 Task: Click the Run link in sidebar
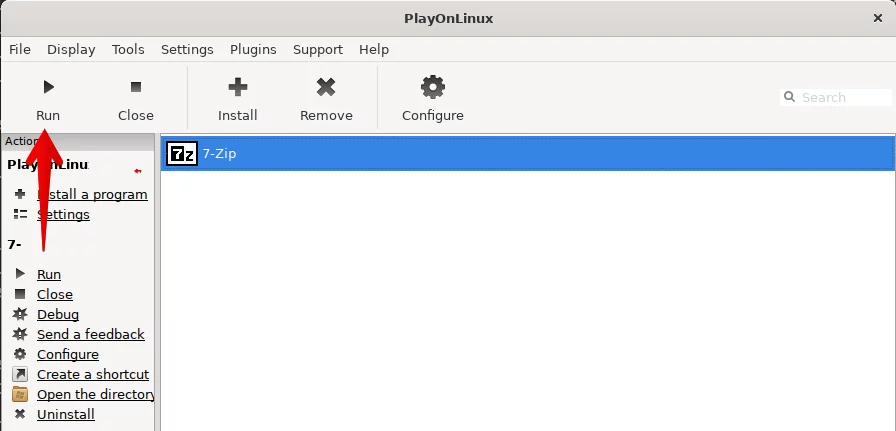click(49, 274)
